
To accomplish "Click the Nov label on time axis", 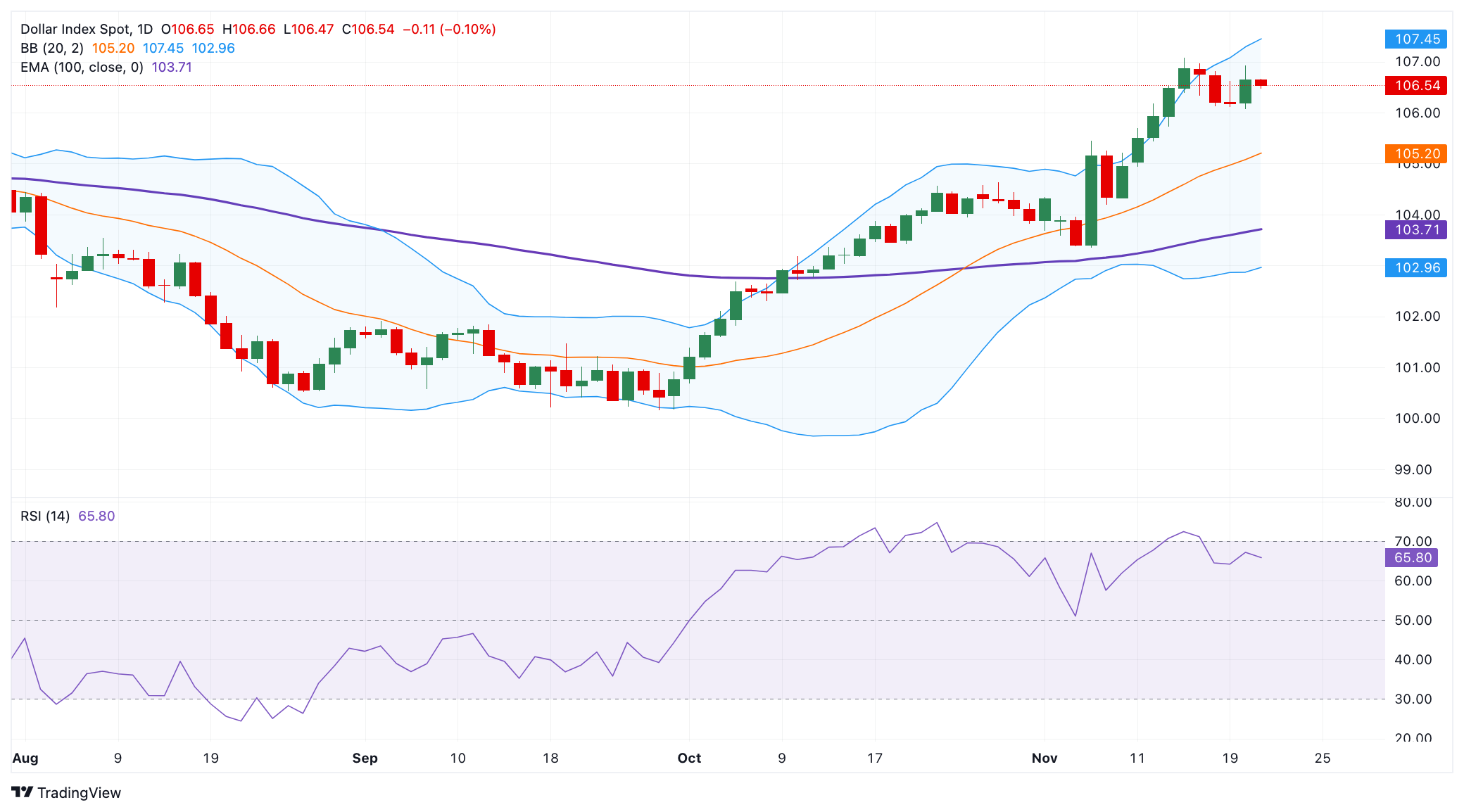I will (1045, 758).
